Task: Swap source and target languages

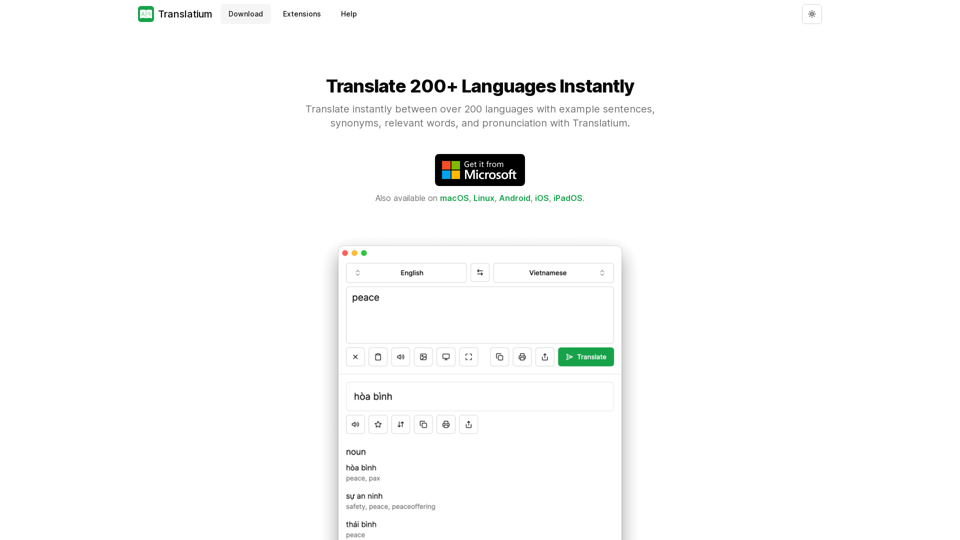Action: click(x=480, y=273)
